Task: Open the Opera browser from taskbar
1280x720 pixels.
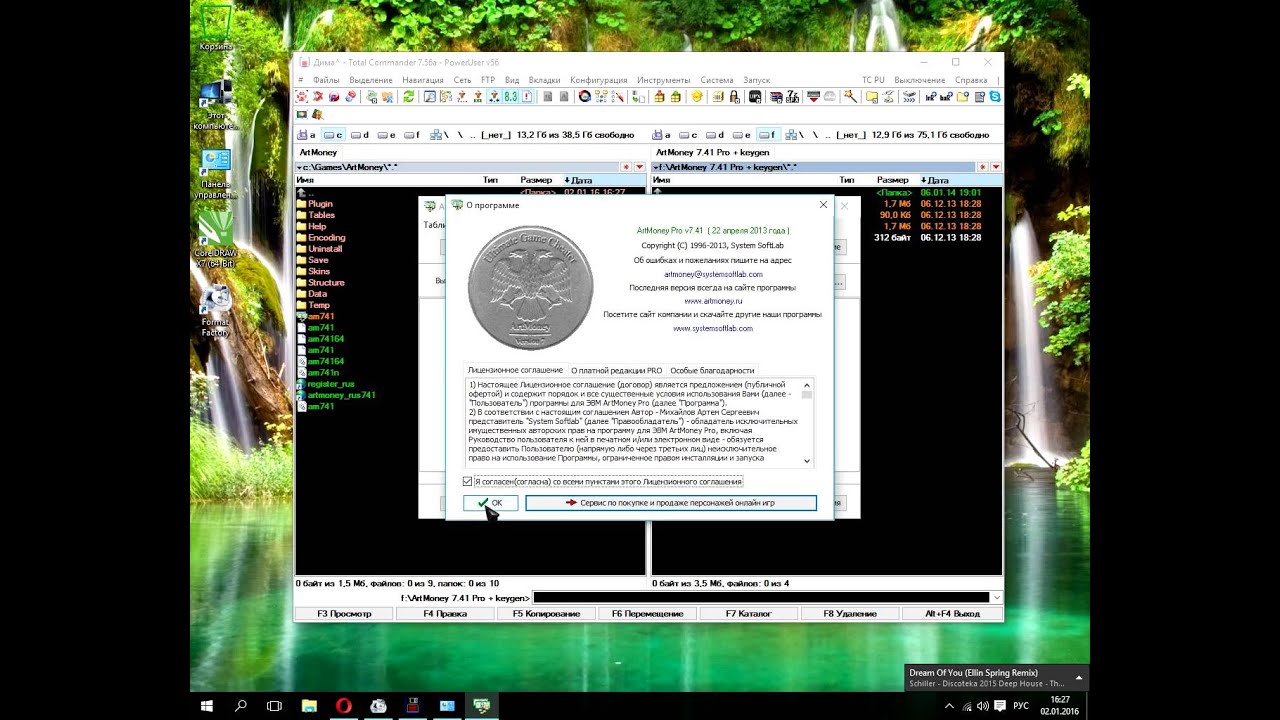Action: [344, 705]
